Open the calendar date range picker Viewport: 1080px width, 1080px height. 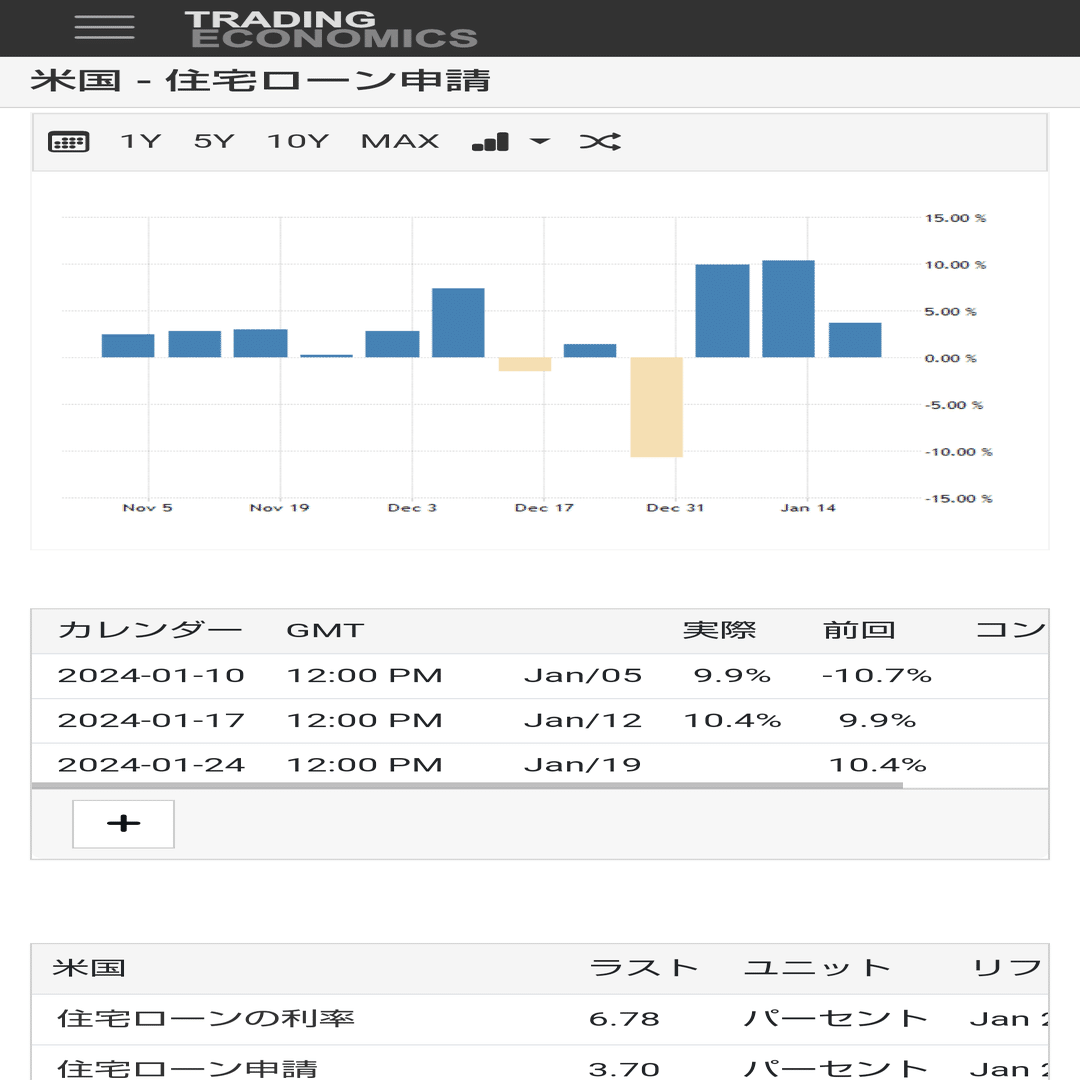69,142
